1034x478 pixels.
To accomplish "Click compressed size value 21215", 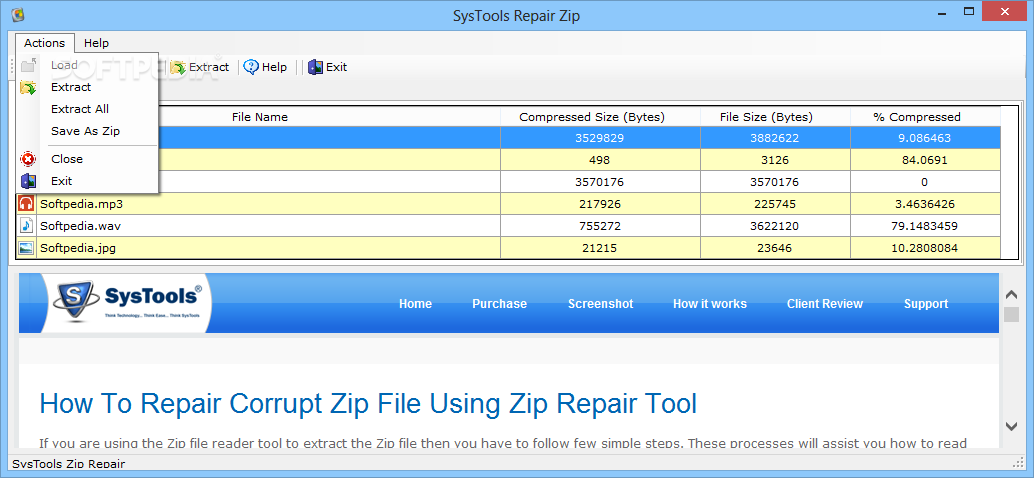I will pos(600,248).
